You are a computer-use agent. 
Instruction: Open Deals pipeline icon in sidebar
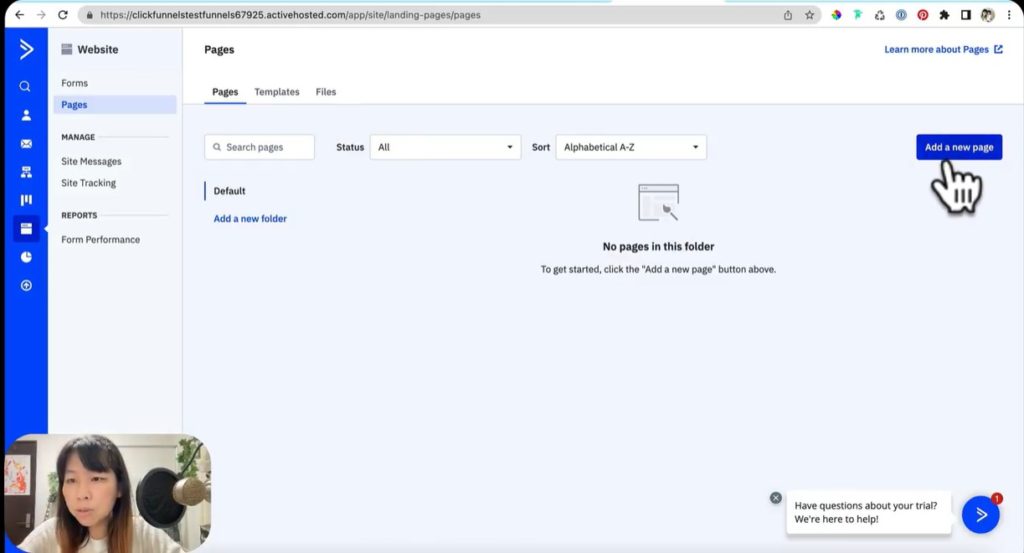(26, 200)
